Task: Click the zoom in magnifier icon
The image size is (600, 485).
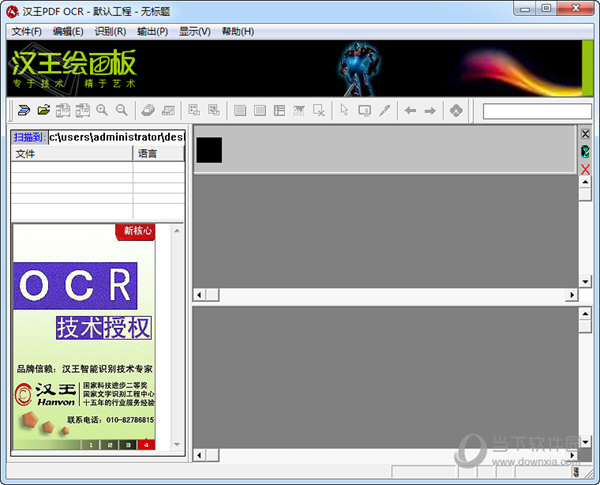Action: pyautogui.click(x=102, y=111)
